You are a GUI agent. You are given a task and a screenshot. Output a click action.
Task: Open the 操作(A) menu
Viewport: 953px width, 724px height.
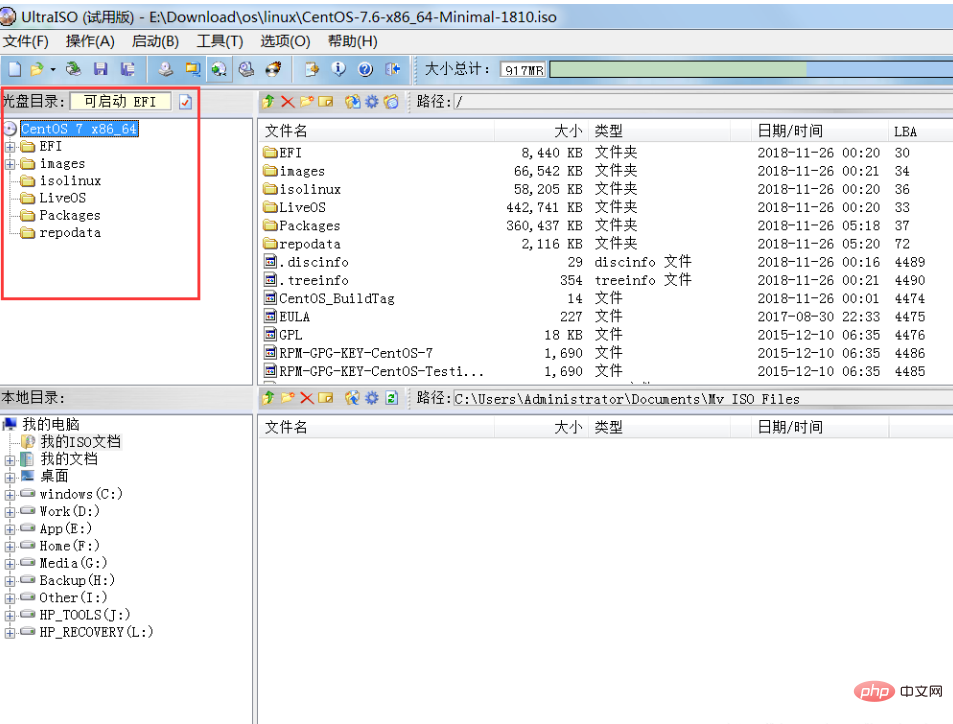click(x=90, y=41)
